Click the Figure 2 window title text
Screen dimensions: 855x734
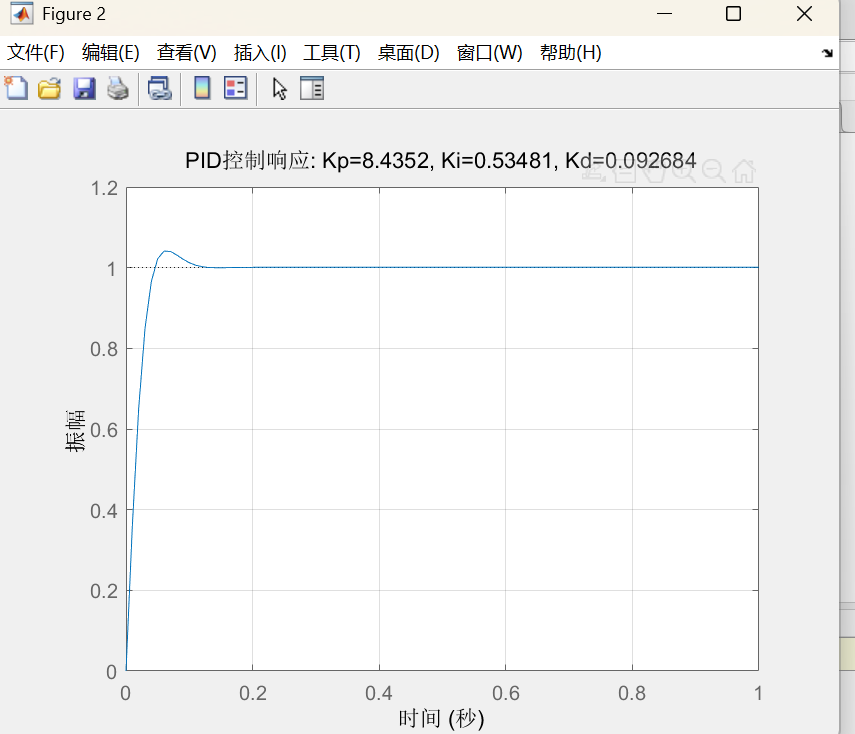(74, 14)
